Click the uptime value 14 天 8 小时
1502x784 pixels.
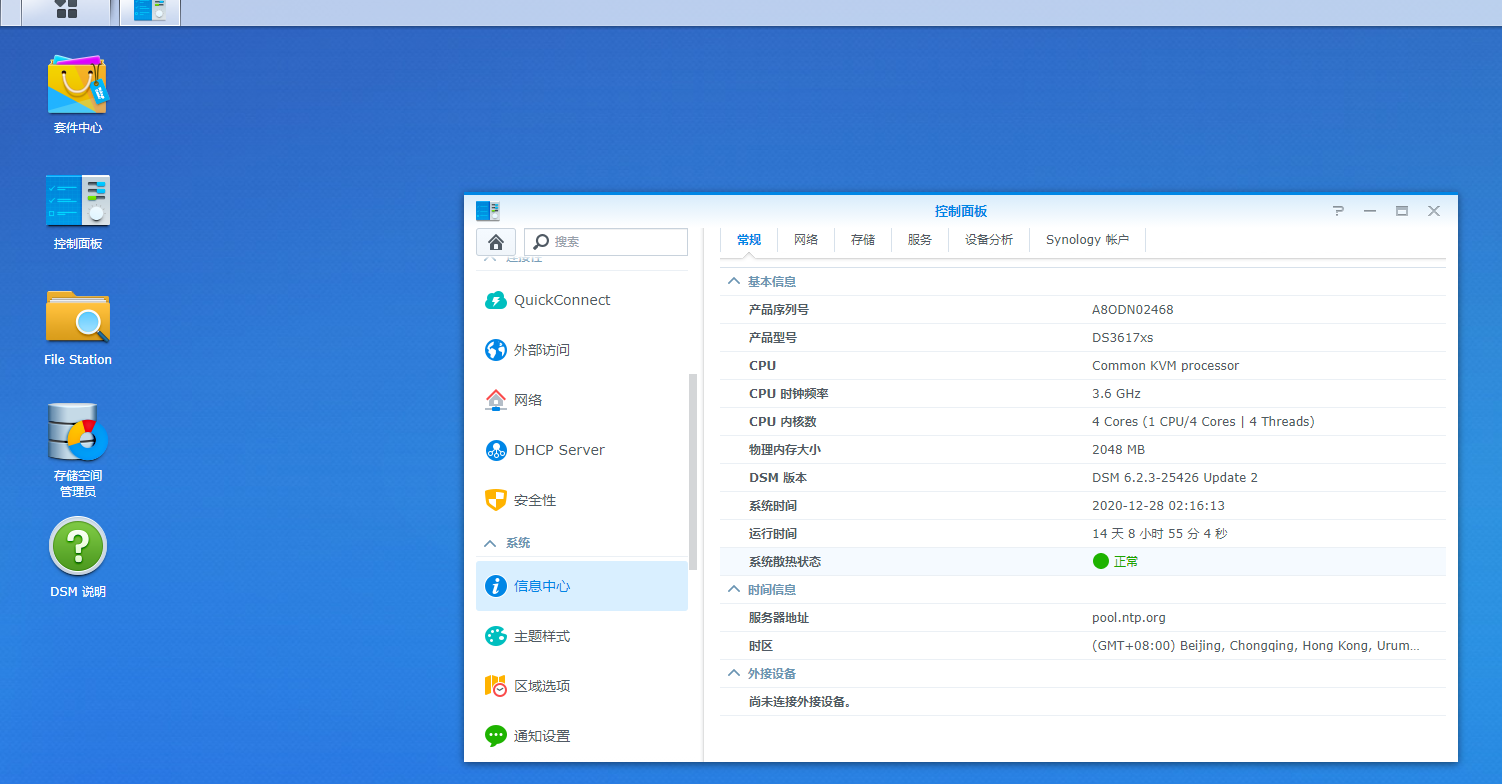coord(1160,534)
